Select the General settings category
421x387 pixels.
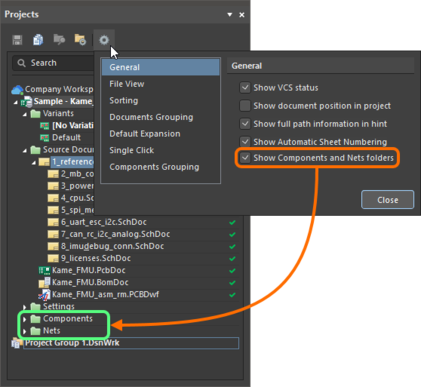click(160, 67)
